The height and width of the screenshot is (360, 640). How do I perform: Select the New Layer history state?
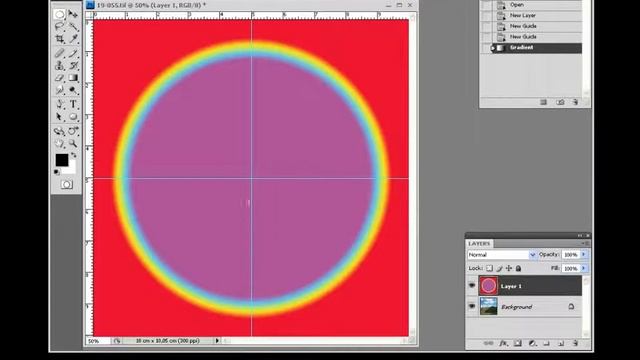[537, 16]
